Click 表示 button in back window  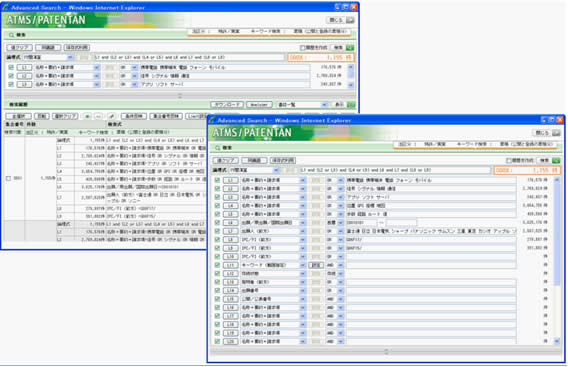[339, 105]
